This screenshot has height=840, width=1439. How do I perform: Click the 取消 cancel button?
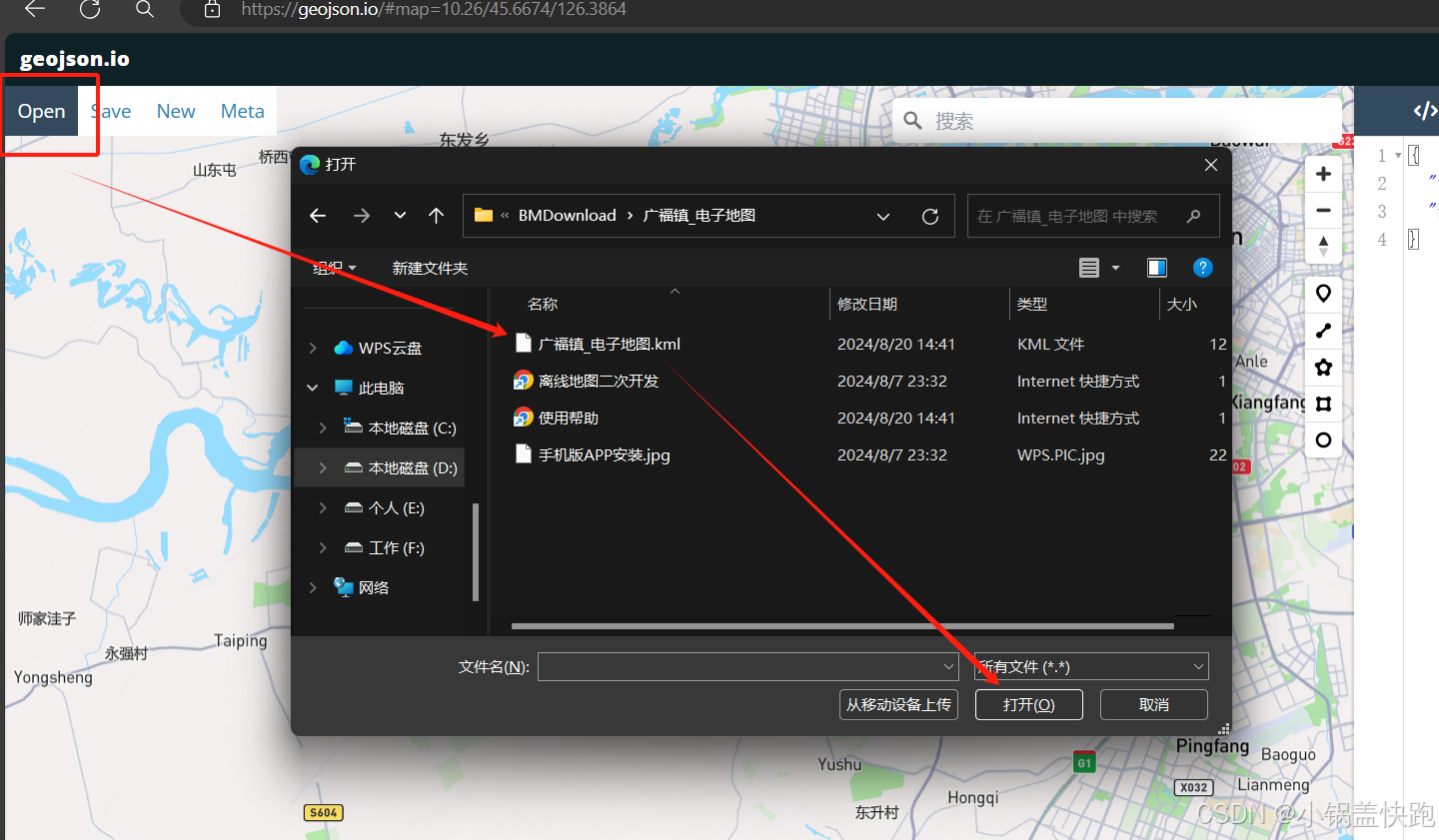click(1153, 704)
